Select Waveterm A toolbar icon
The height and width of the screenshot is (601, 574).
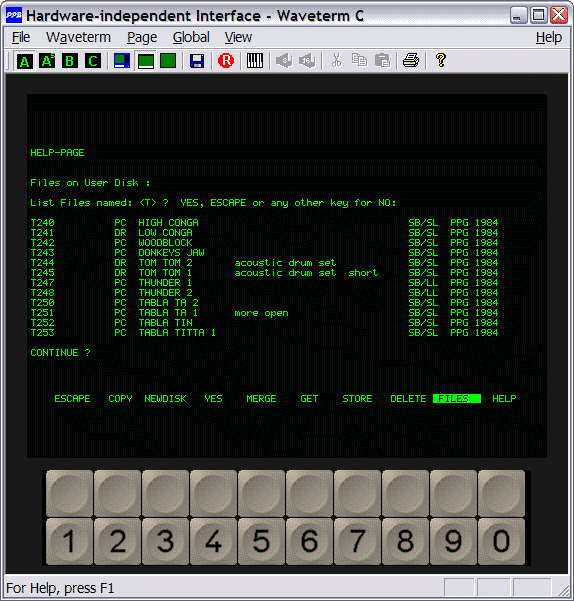coord(25,61)
